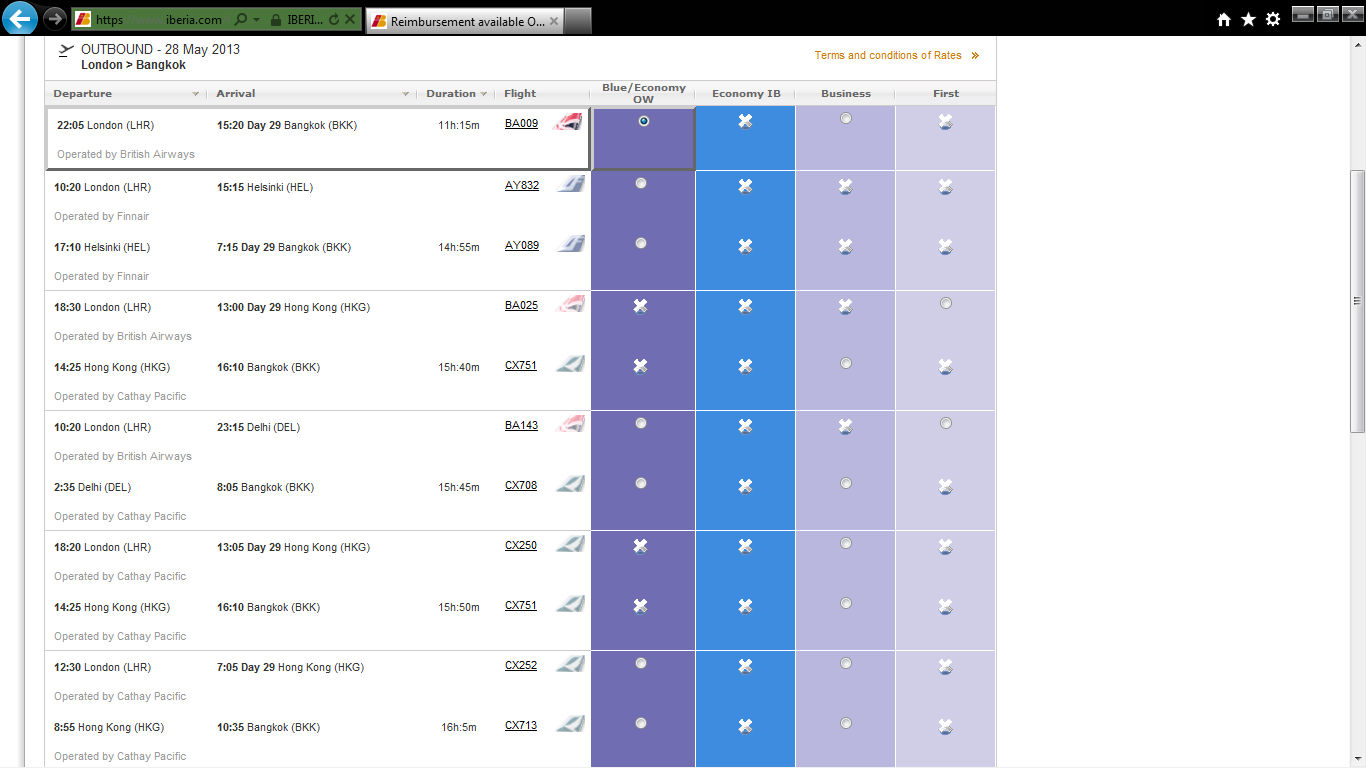Click Cathay Pacific logo beside flight CX708
Viewport: 1366px width, 768px height.
tap(571, 484)
